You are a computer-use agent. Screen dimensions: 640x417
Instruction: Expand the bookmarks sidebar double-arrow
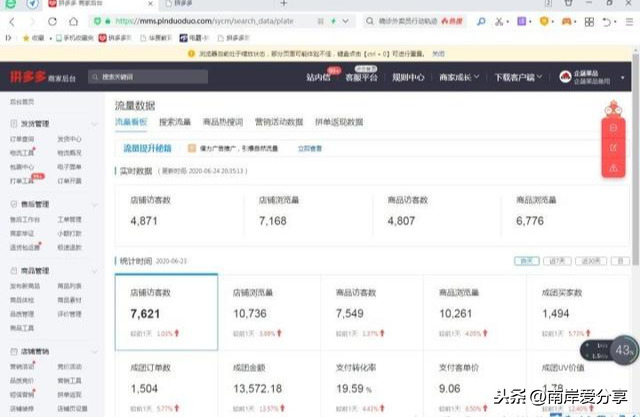8,38
